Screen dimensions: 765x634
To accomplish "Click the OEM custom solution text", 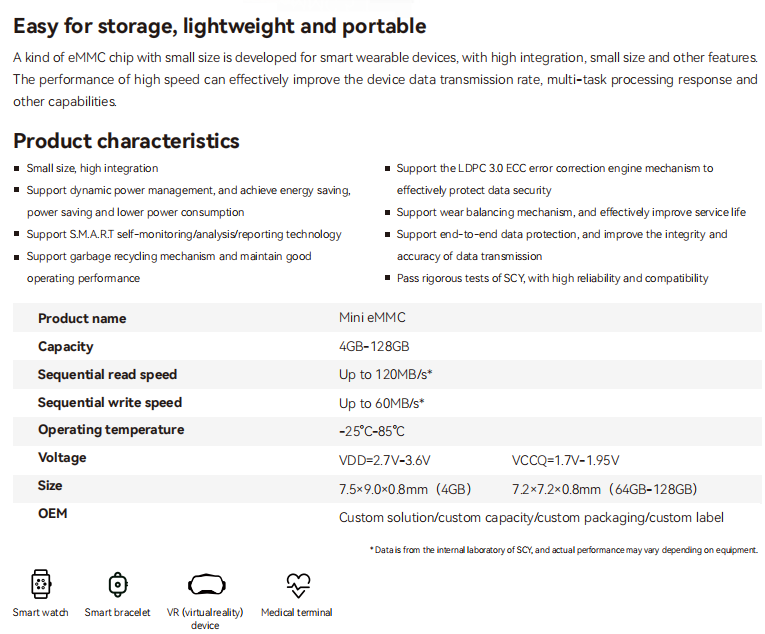I will pyautogui.click(x=531, y=517).
